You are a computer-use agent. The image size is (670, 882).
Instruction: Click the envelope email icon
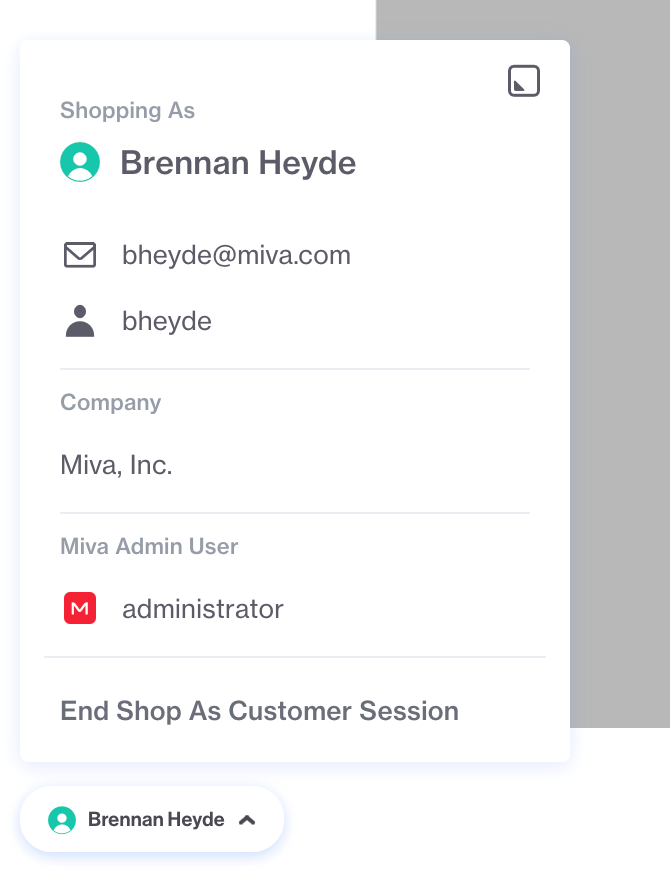[80, 255]
